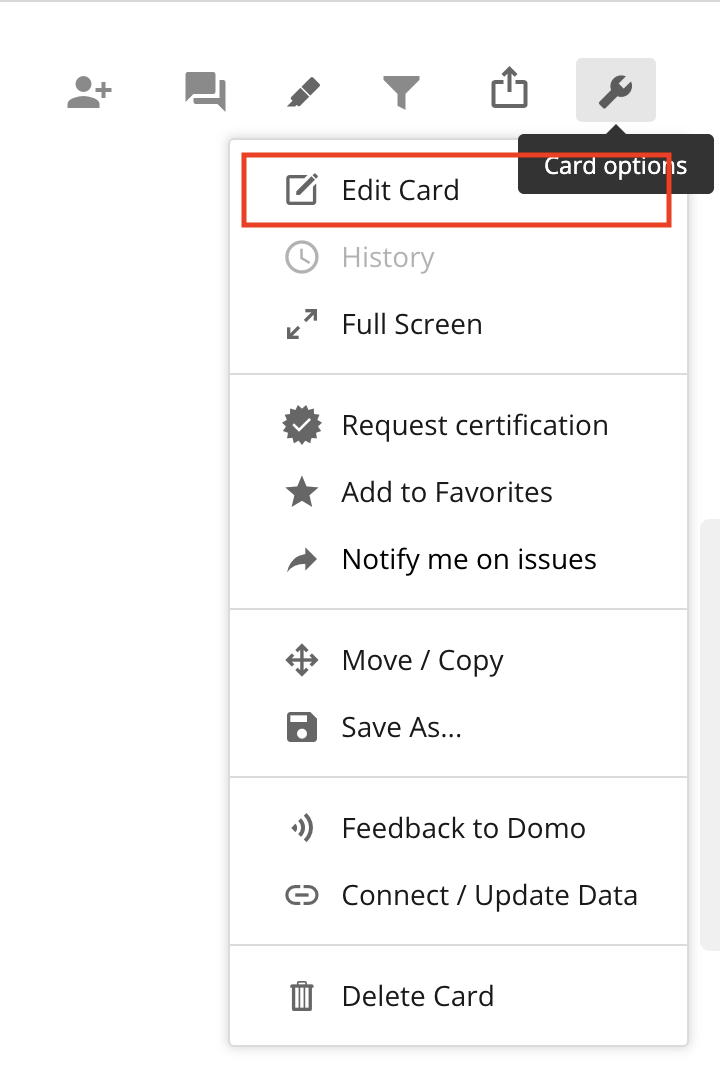Click the Save As floppy disk icon
This screenshot has width=720, height=1074.
pyautogui.click(x=301, y=727)
